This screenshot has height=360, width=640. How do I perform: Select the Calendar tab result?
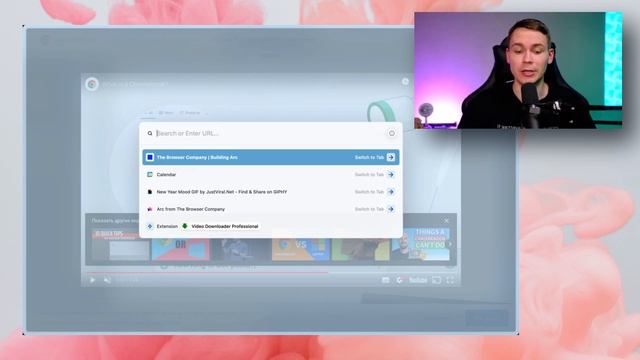click(x=271, y=174)
